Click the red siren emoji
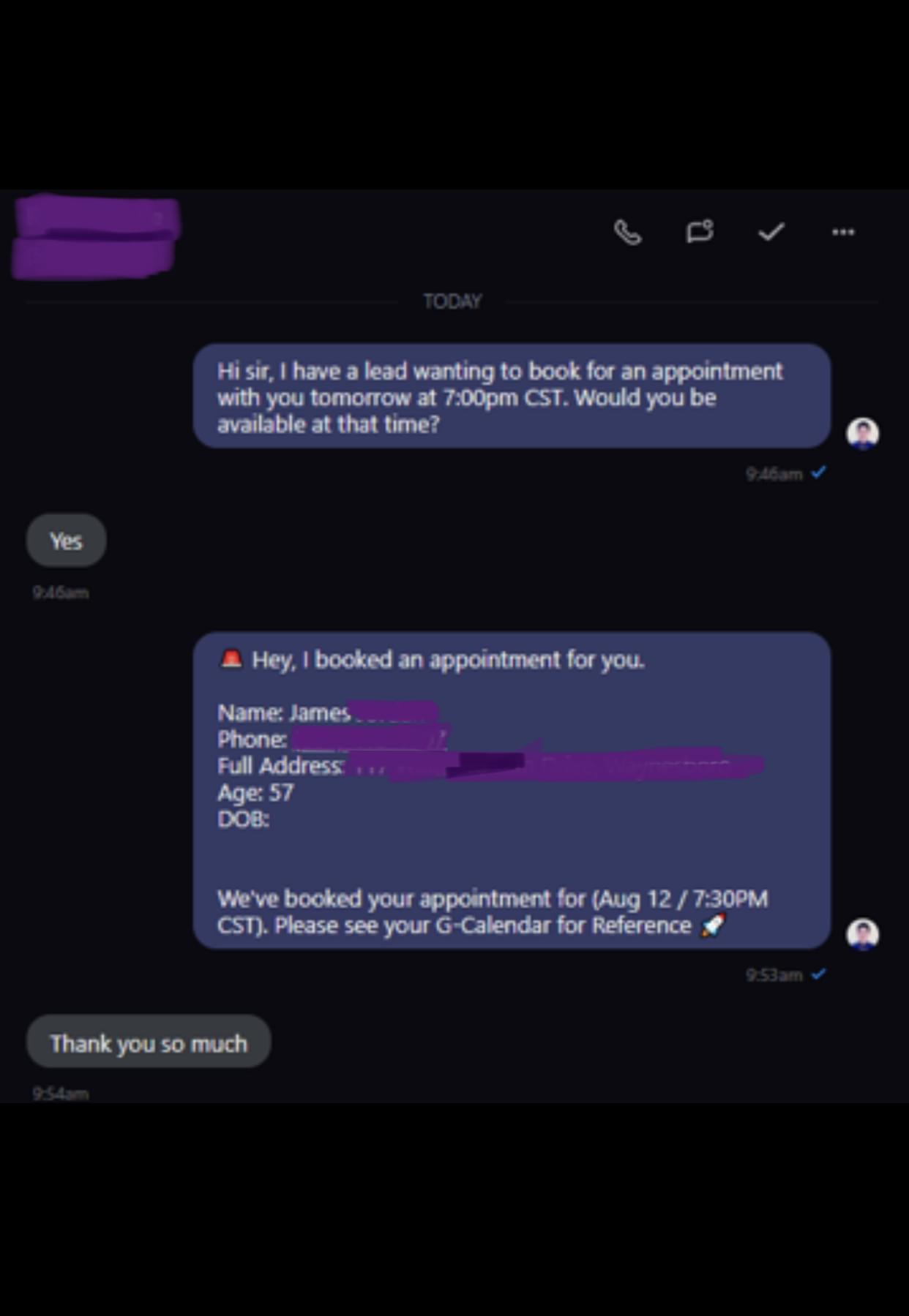 (231, 658)
